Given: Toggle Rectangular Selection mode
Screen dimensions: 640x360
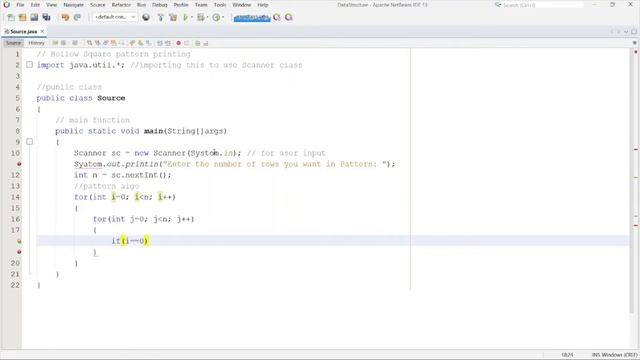Looking at the screenshot, I should pos(122,43).
